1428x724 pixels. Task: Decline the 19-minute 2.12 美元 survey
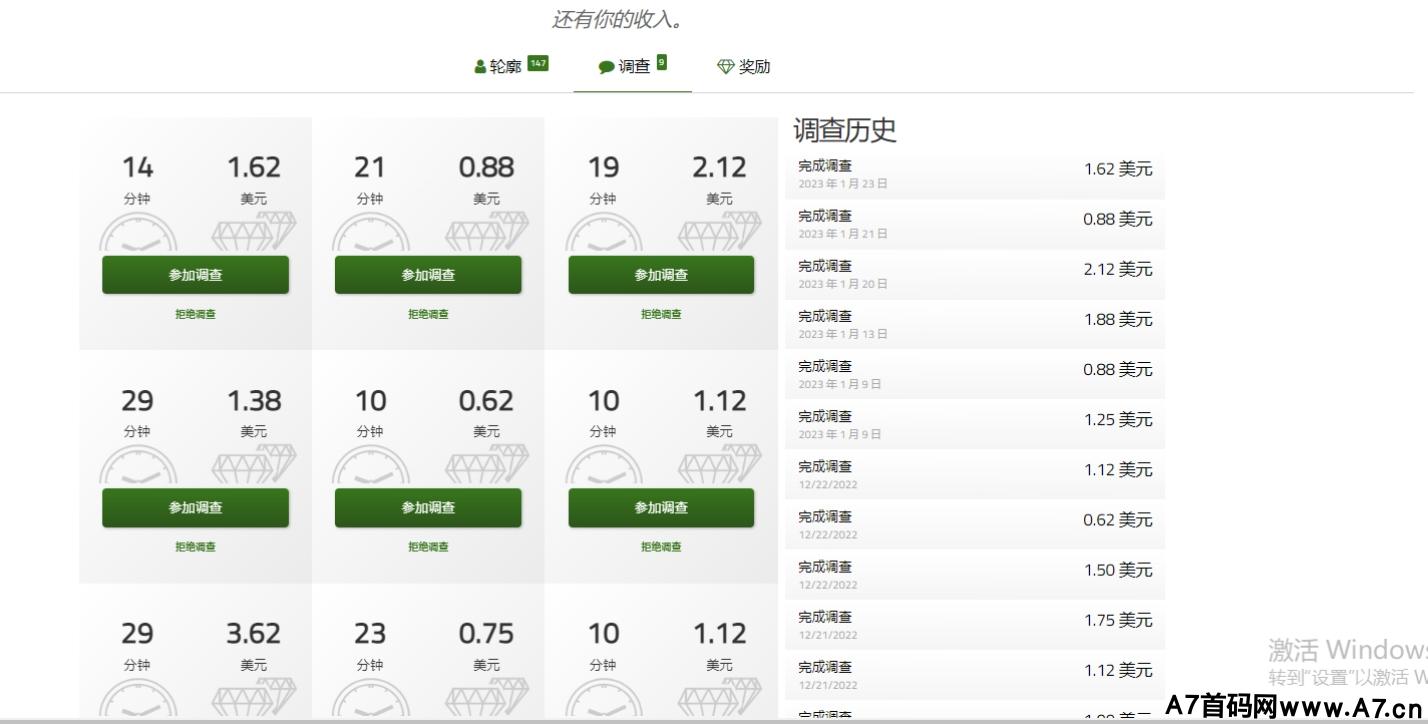[x=661, y=314]
